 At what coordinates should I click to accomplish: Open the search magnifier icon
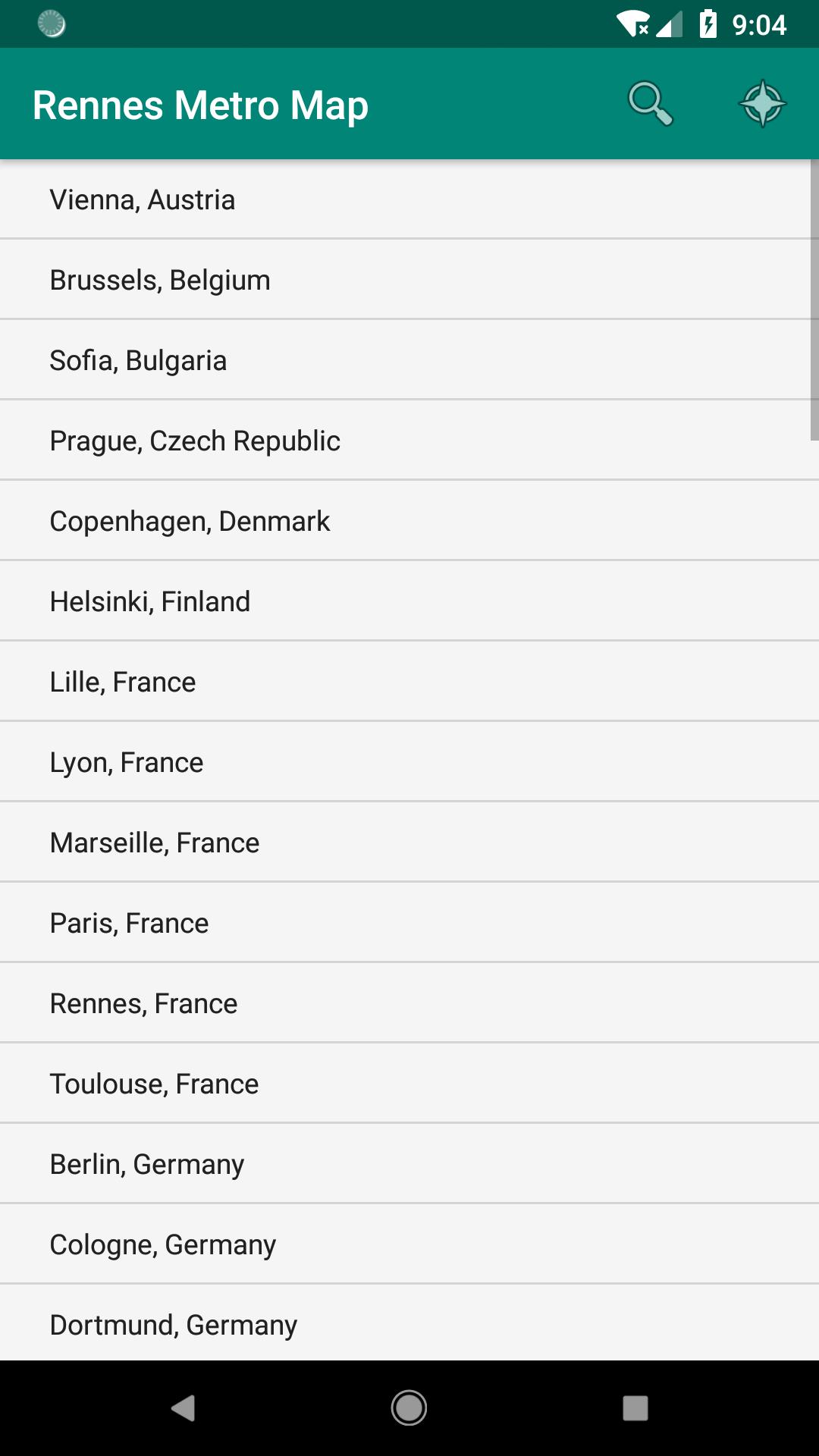tap(651, 104)
